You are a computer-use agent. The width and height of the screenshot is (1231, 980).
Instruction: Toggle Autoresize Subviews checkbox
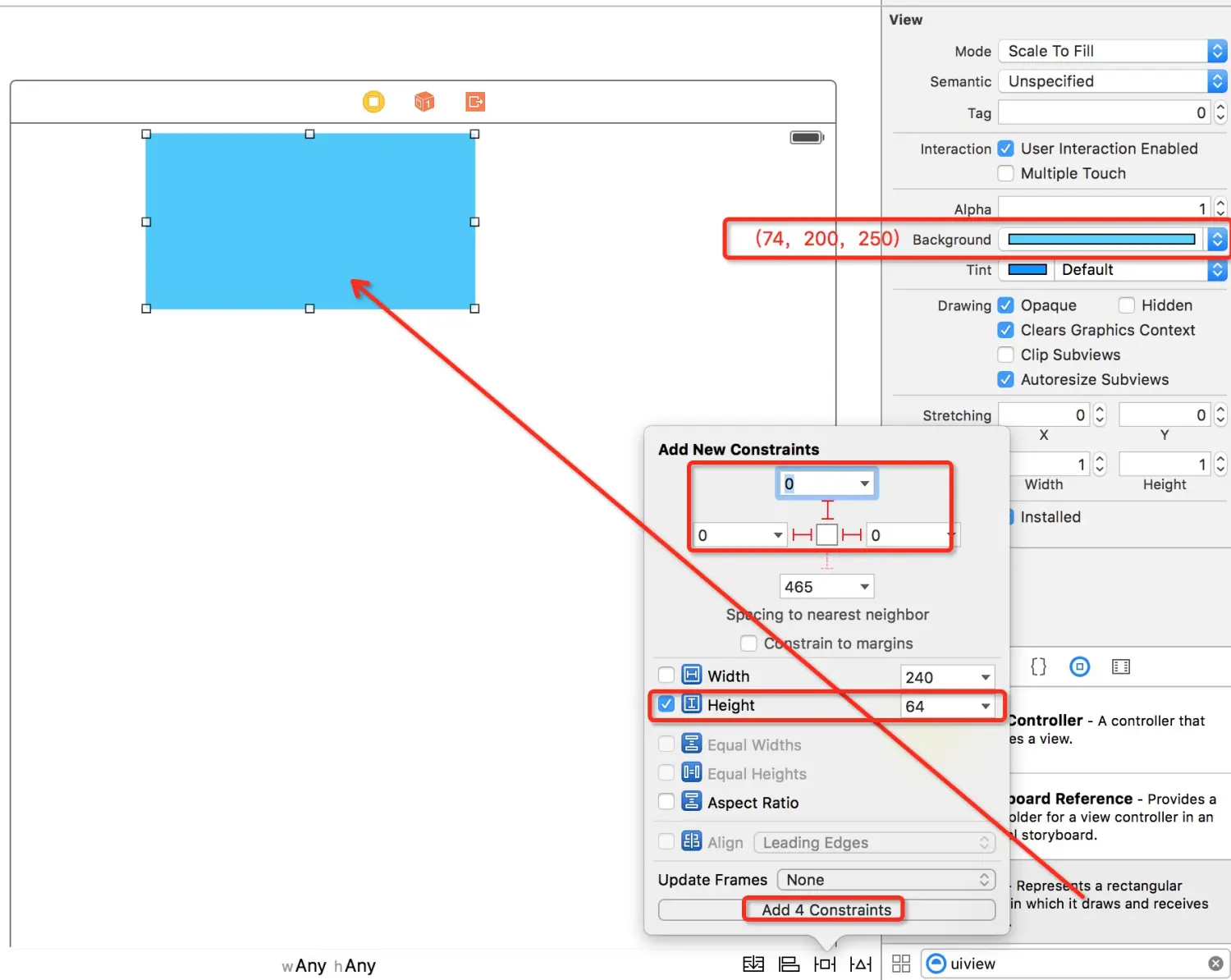pyautogui.click(x=1005, y=379)
